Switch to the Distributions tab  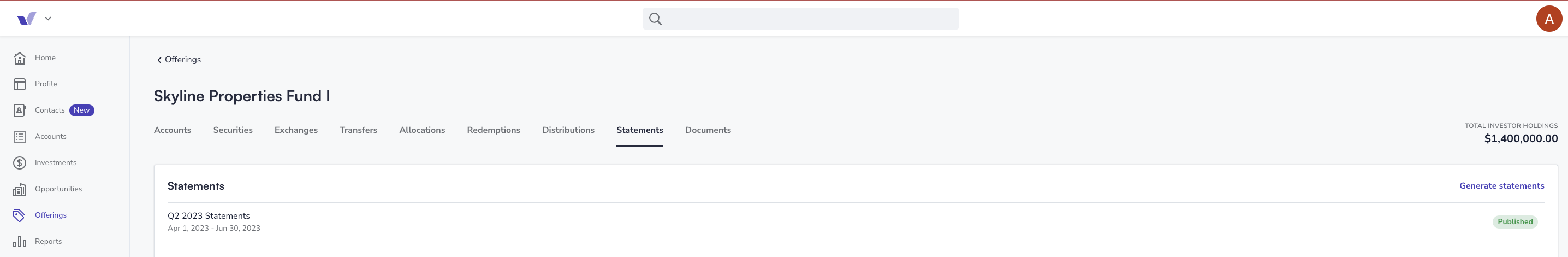pos(568,130)
